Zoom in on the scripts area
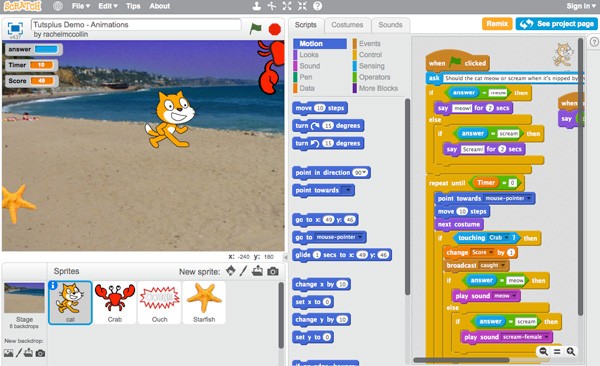Screen dimensions: 600x366 571,351
